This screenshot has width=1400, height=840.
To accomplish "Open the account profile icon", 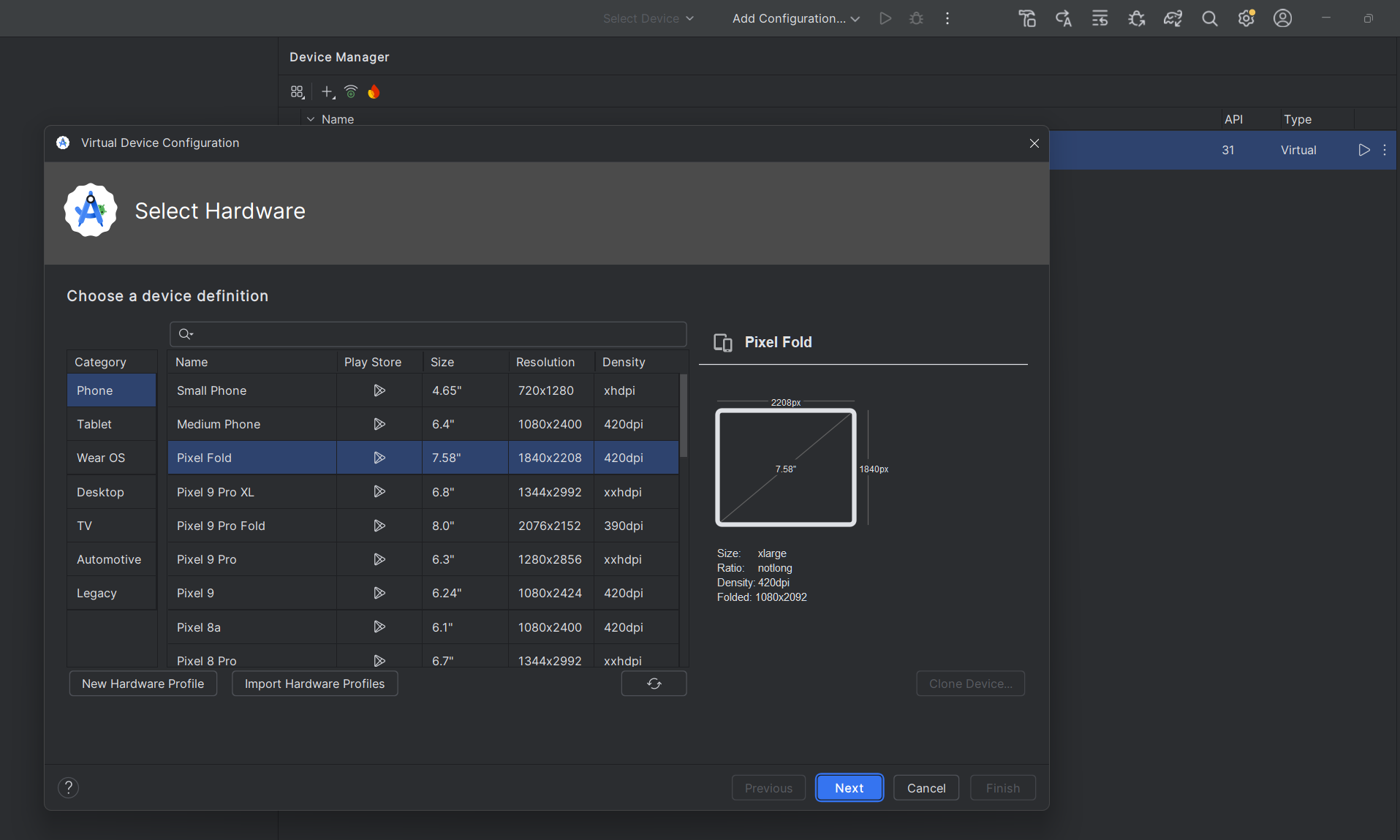I will click(x=1283, y=18).
